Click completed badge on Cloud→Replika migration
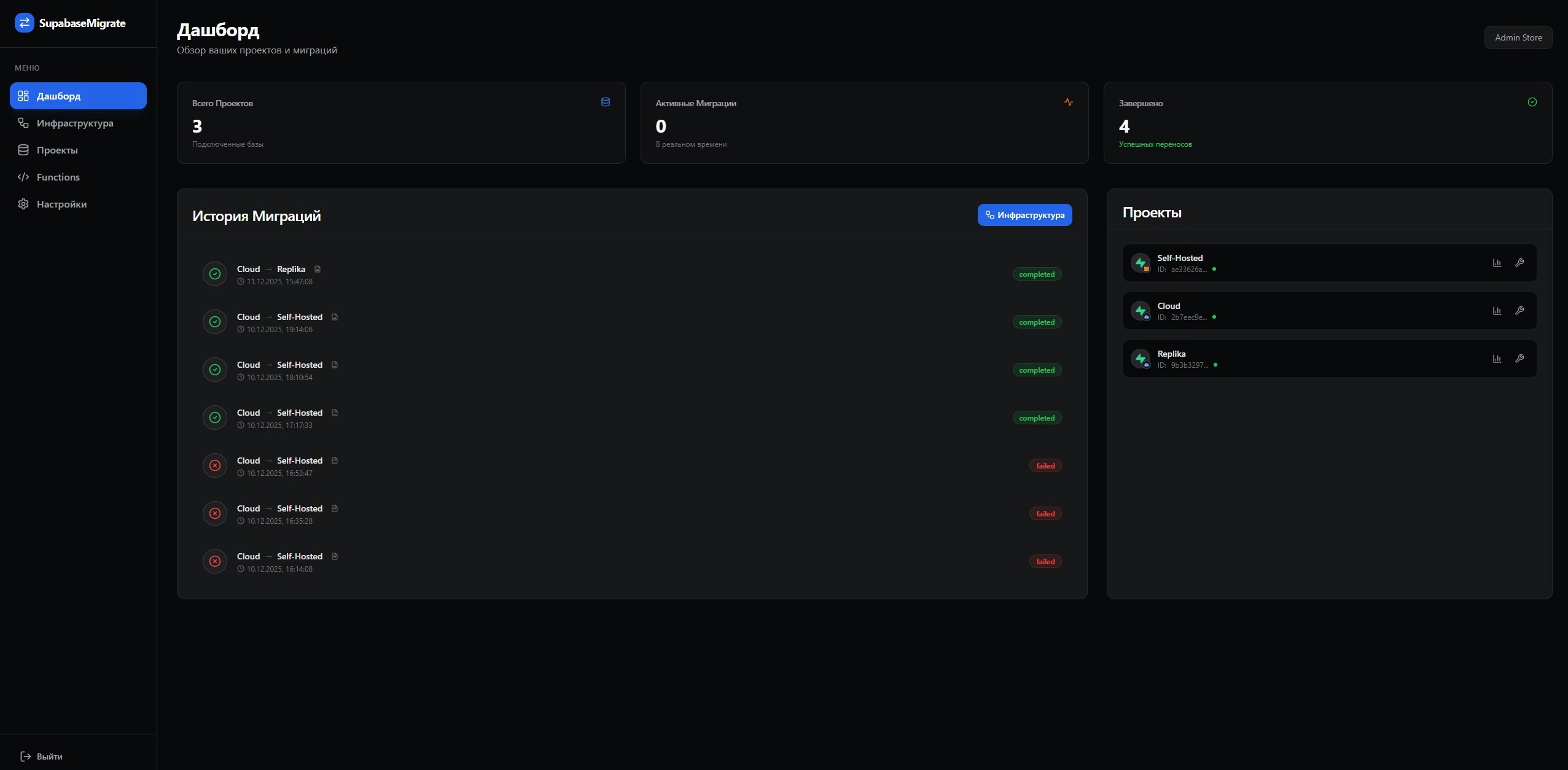 (1036, 274)
